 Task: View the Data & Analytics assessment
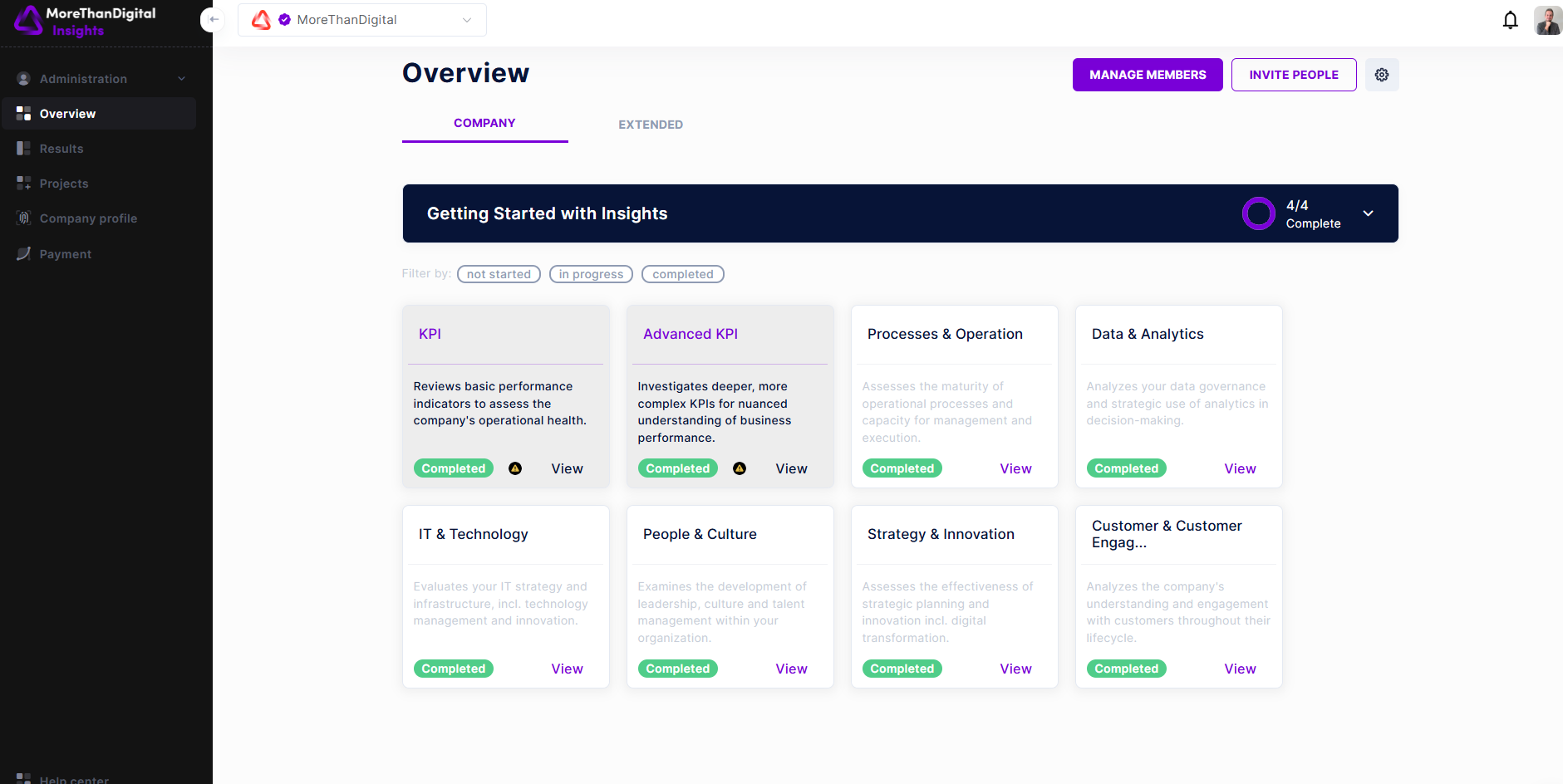(1239, 468)
